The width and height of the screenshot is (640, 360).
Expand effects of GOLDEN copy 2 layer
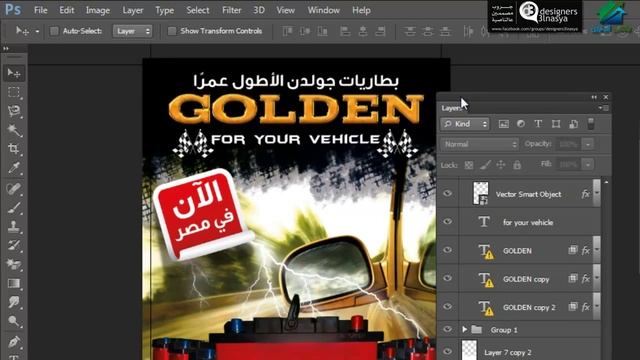coord(597,307)
